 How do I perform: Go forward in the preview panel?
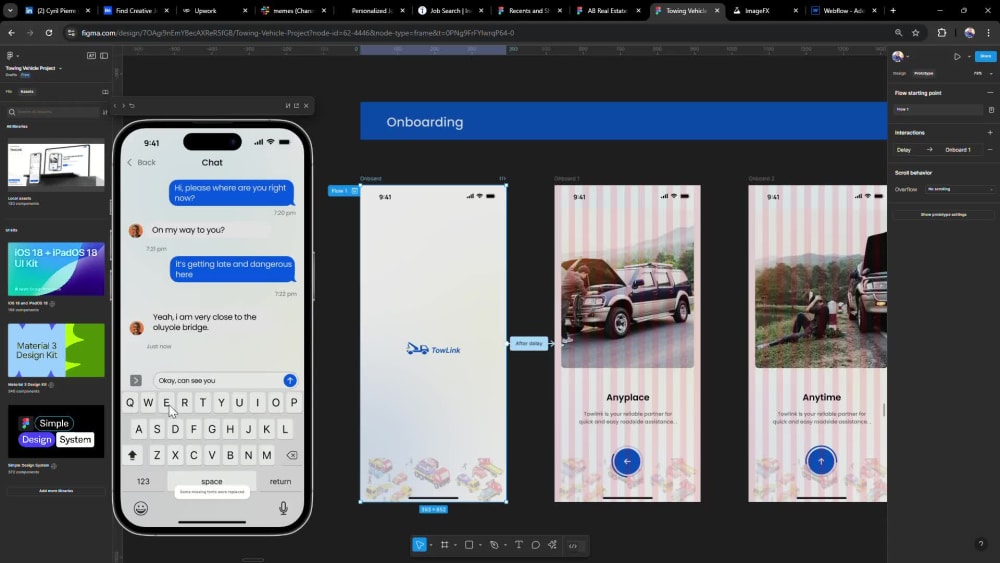click(x=124, y=106)
